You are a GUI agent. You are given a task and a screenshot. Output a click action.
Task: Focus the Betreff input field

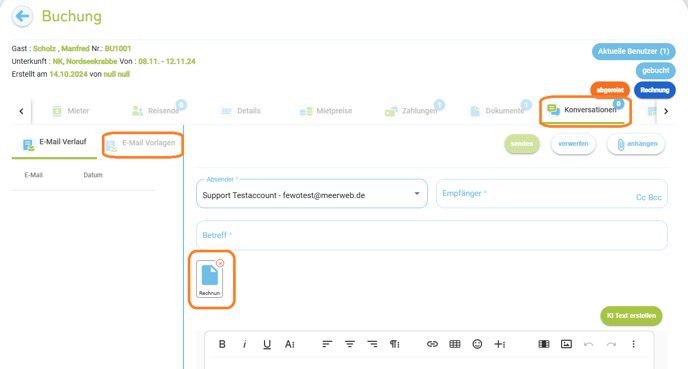coord(432,235)
